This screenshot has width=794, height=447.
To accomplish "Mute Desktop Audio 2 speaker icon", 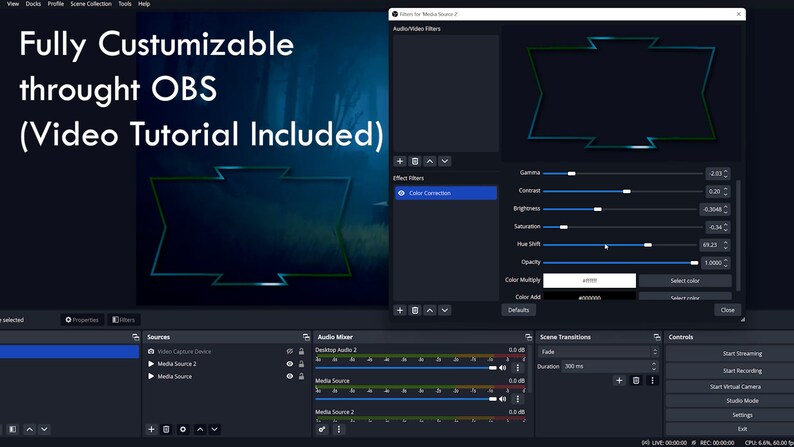I will click(x=502, y=368).
